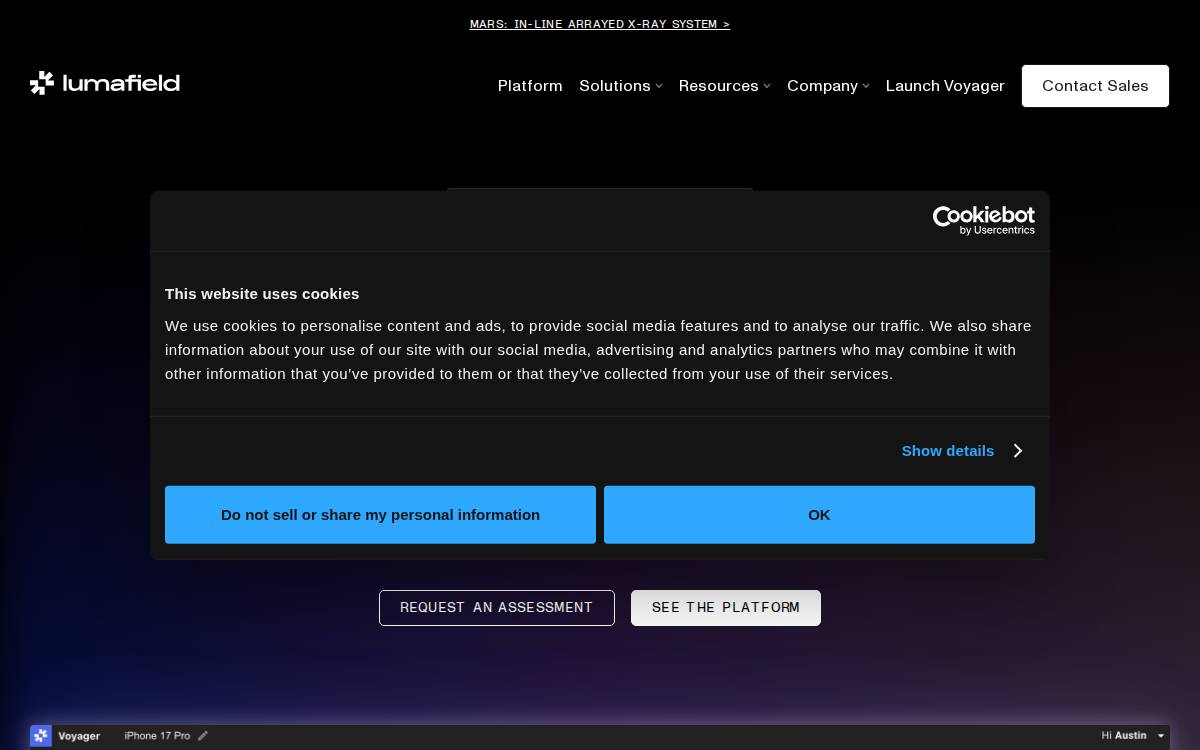1200x750 pixels.
Task: Expand the Company dropdown
Action: [x=828, y=86]
